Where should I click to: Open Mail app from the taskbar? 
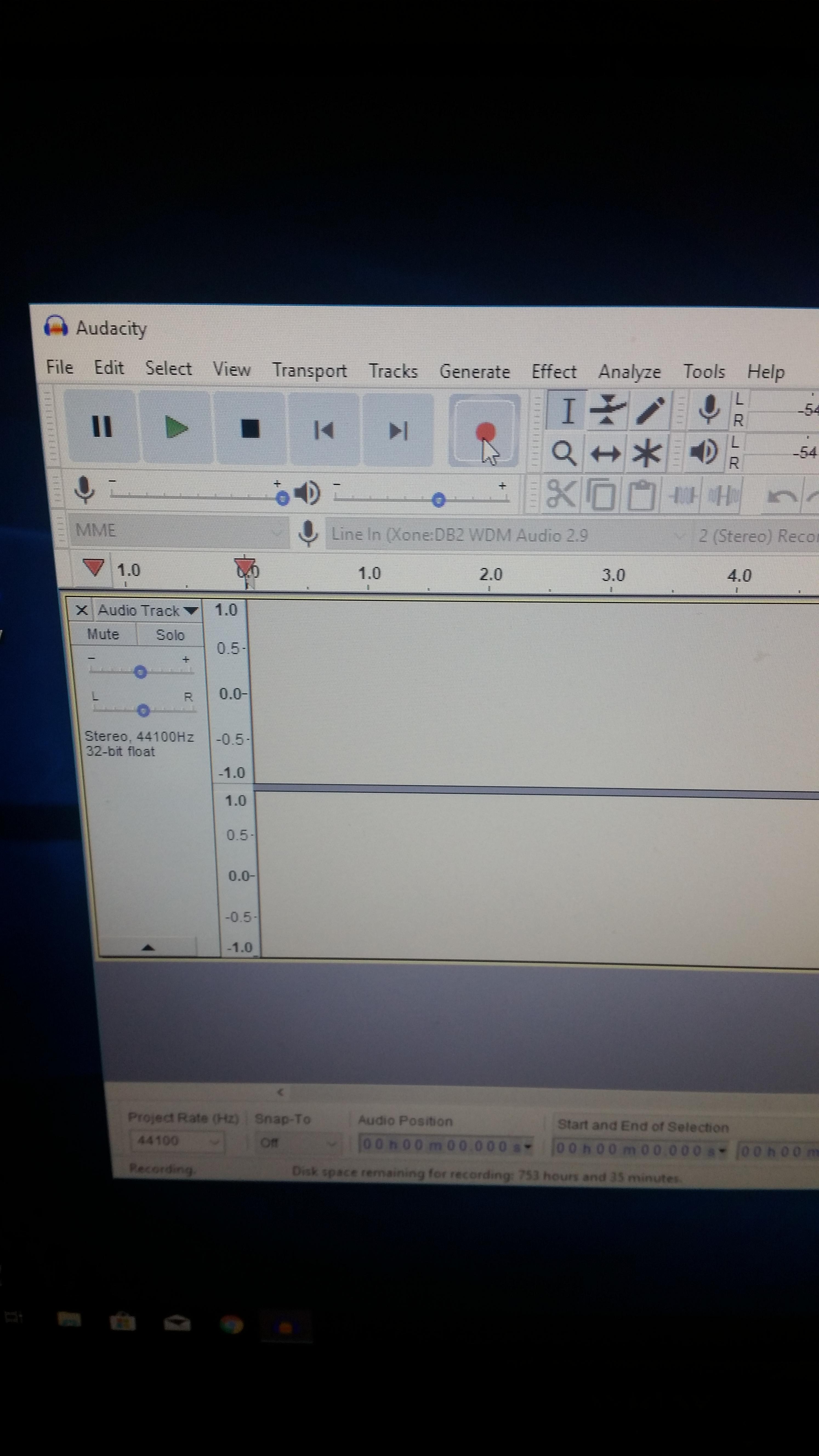tap(177, 1323)
